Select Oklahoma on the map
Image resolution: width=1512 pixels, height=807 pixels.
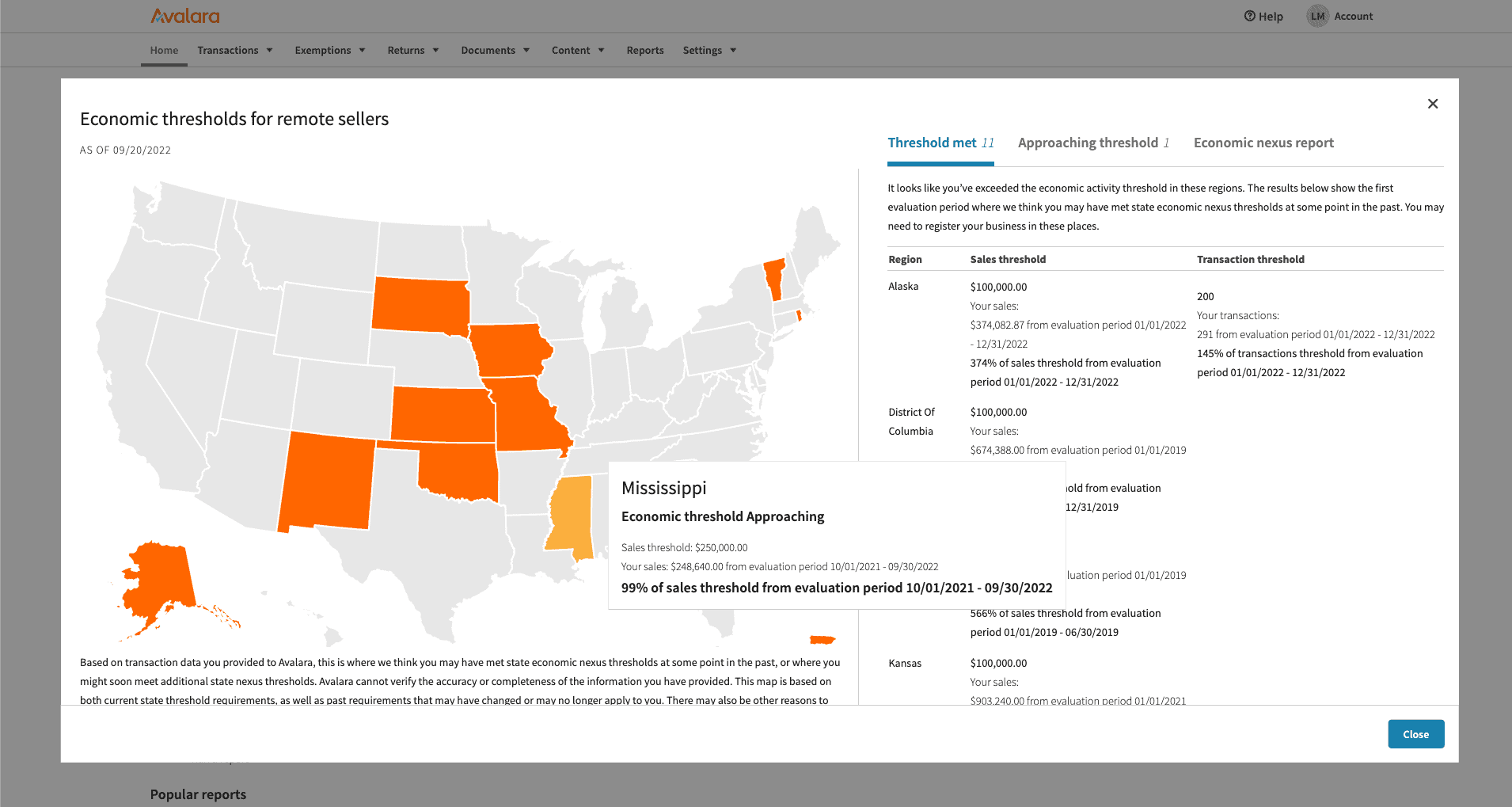point(459,471)
